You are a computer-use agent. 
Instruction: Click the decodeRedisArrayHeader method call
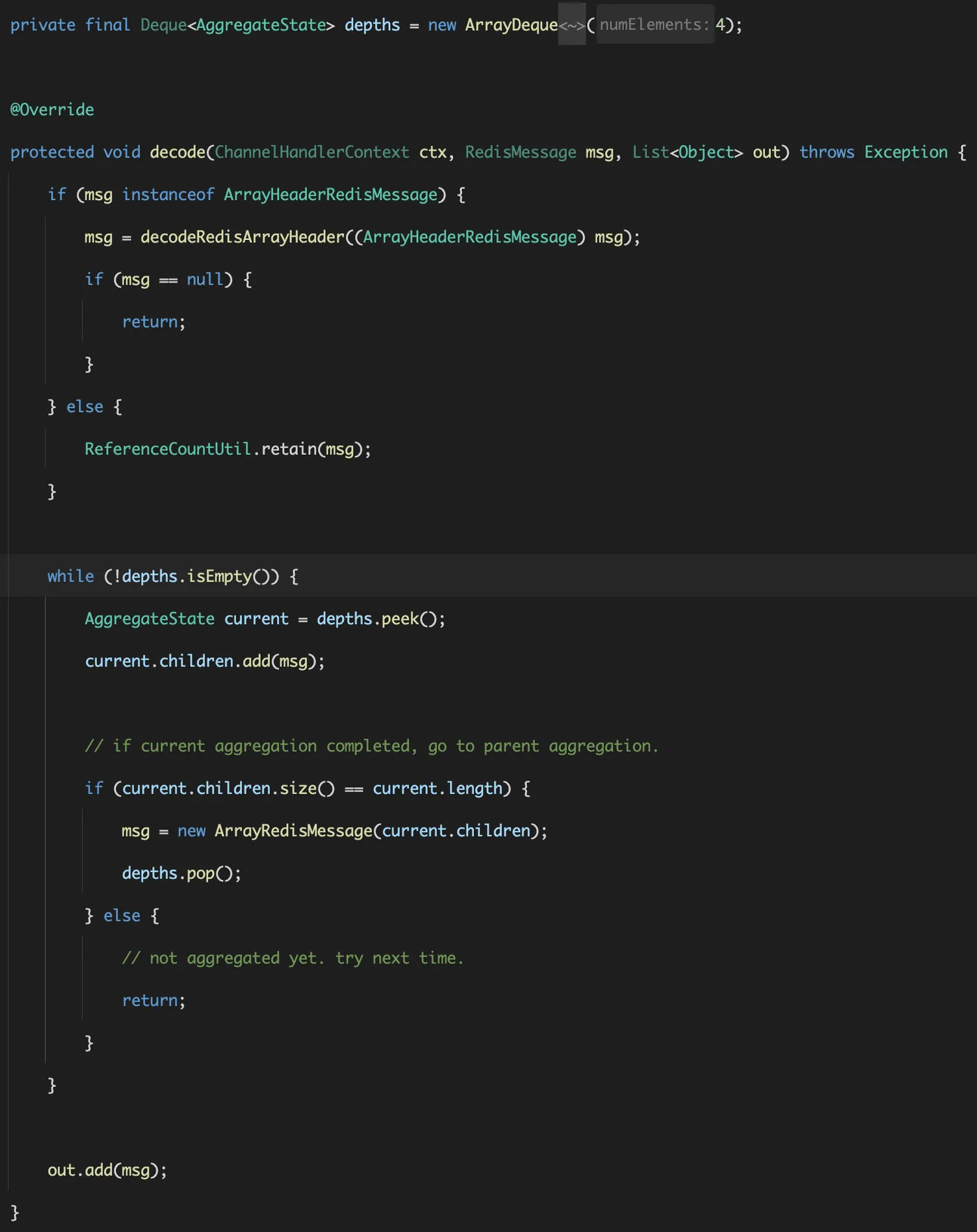coord(242,237)
